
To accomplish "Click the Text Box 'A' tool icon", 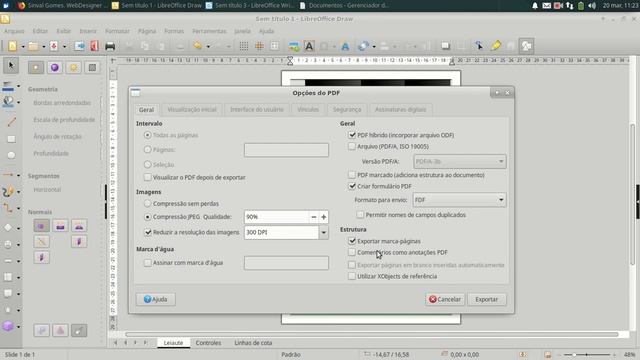I will click(309, 46).
